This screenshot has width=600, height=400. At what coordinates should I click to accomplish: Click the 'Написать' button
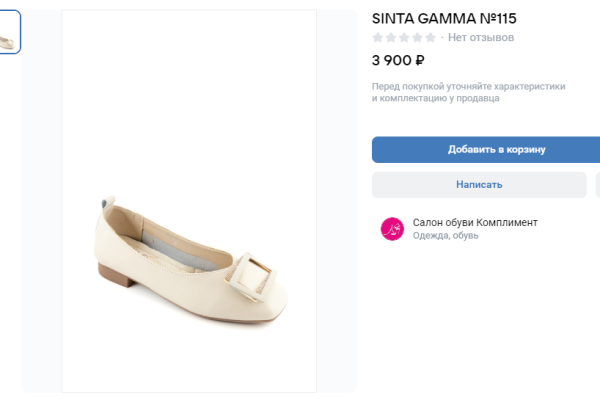tap(479, 185)
